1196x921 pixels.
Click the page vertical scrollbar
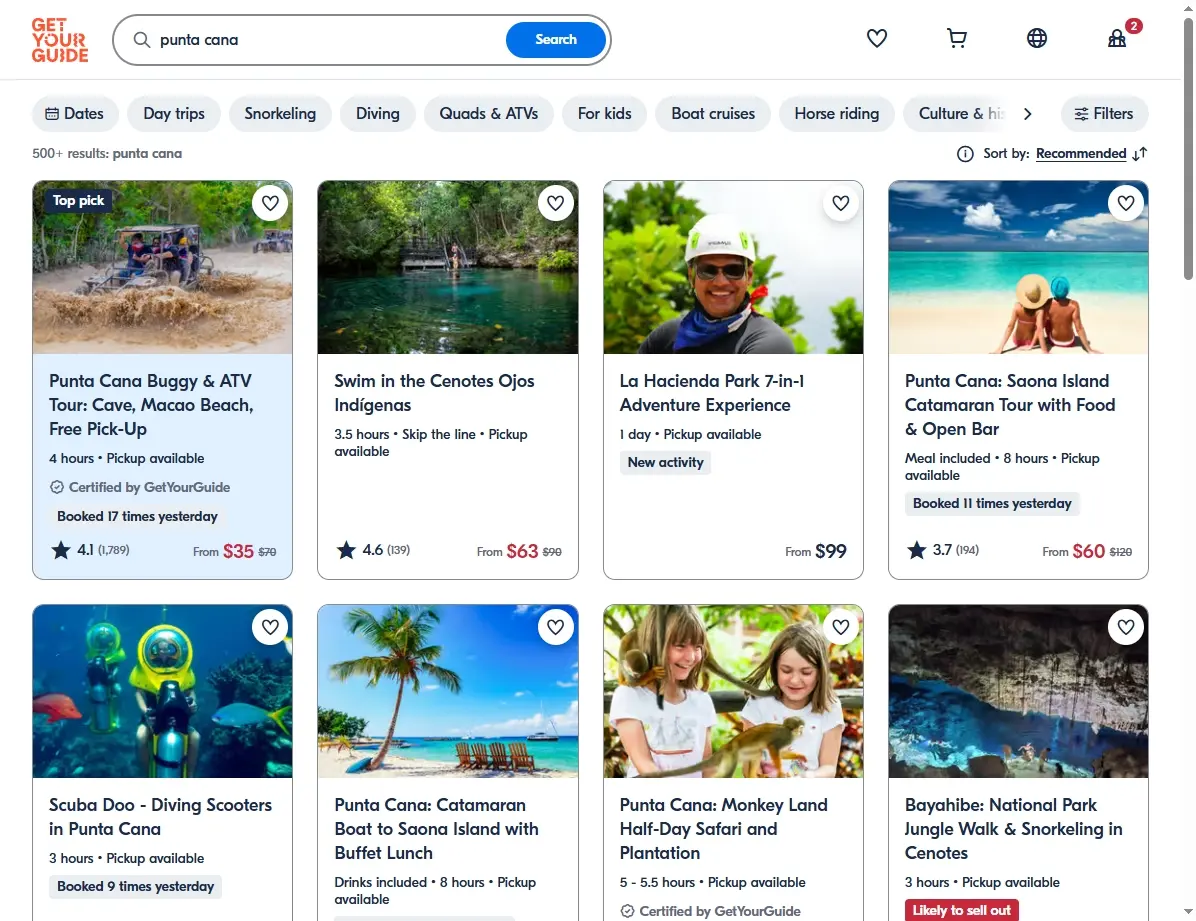coord(1188,149)
